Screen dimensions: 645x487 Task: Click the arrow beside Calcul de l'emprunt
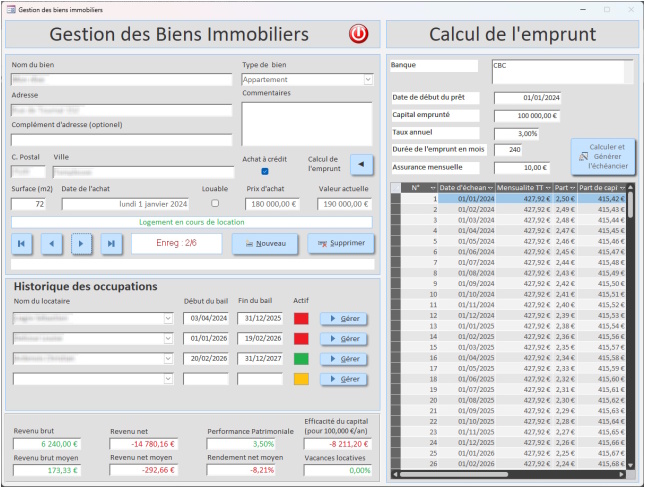point(360,164)
